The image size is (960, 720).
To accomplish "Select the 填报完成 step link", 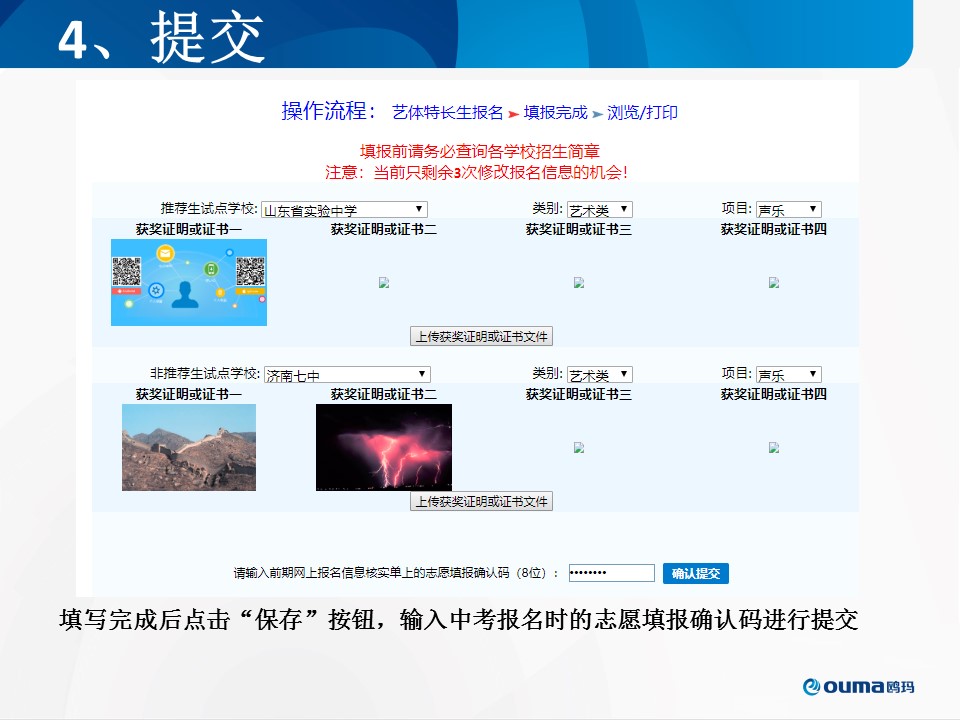I will 555,112.
